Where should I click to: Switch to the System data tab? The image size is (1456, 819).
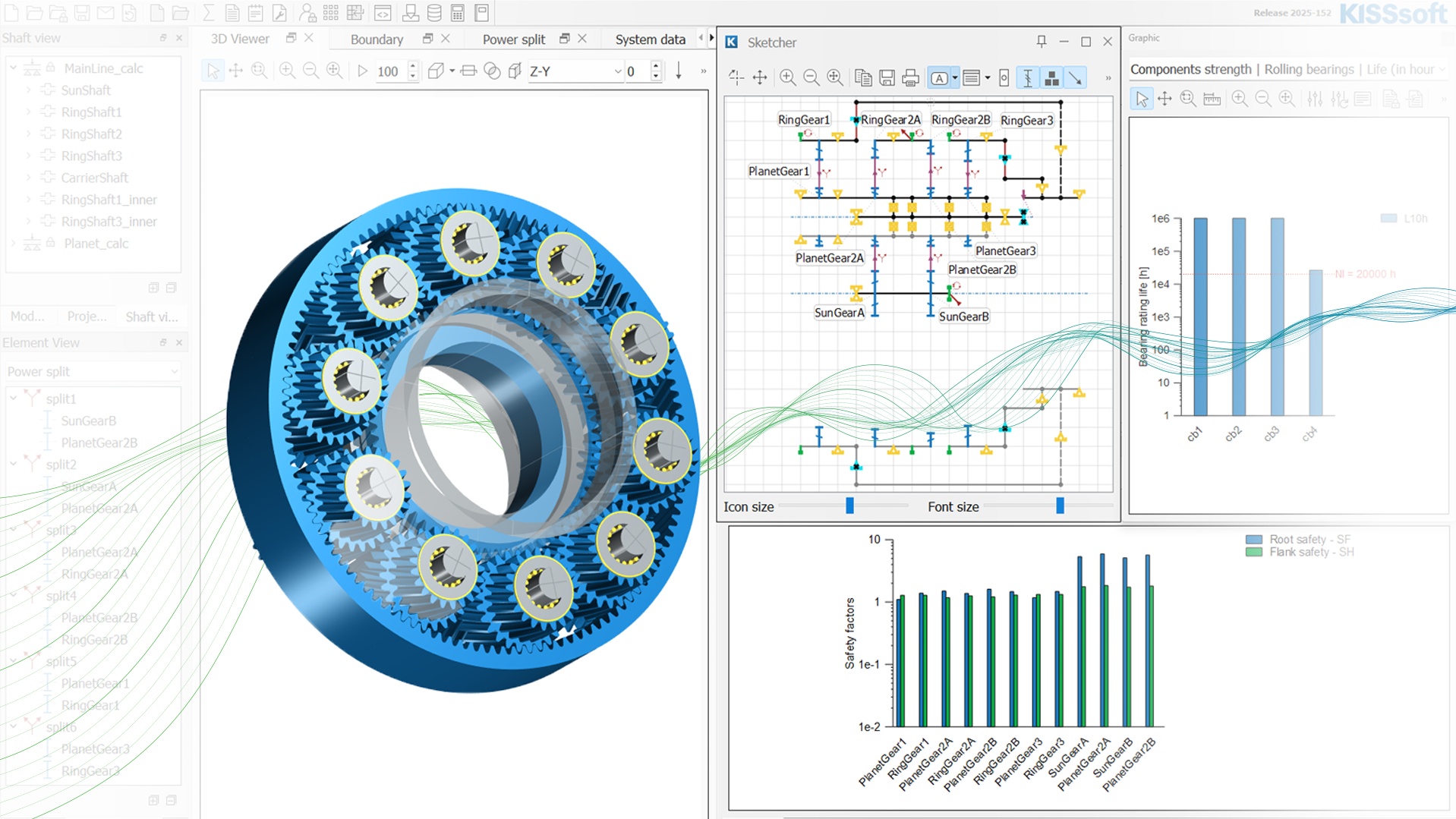[x=650, y=39]
